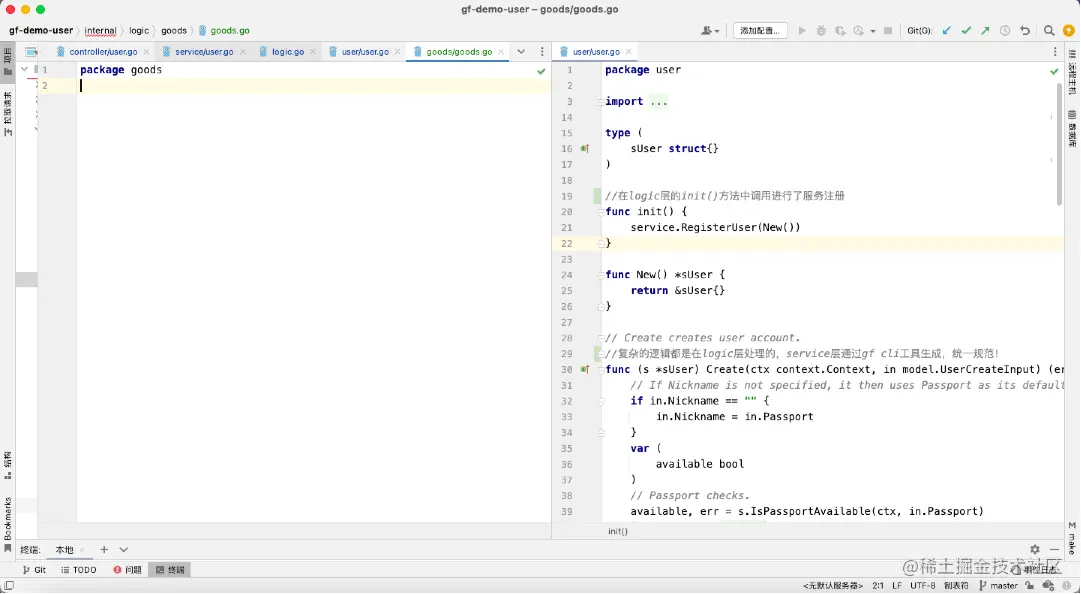Click right editor vertical scrollbar

coord(1060,145)
